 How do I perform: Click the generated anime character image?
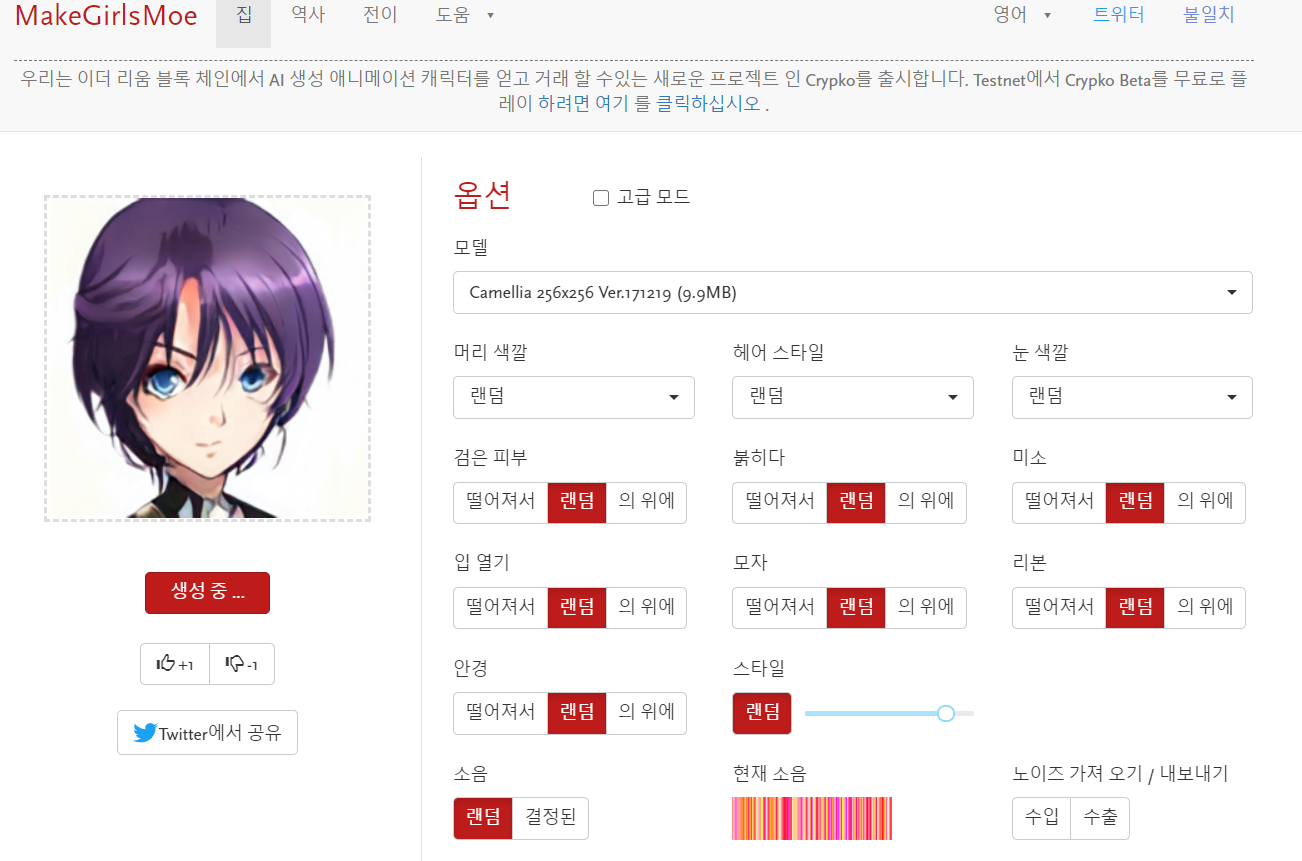207,358
